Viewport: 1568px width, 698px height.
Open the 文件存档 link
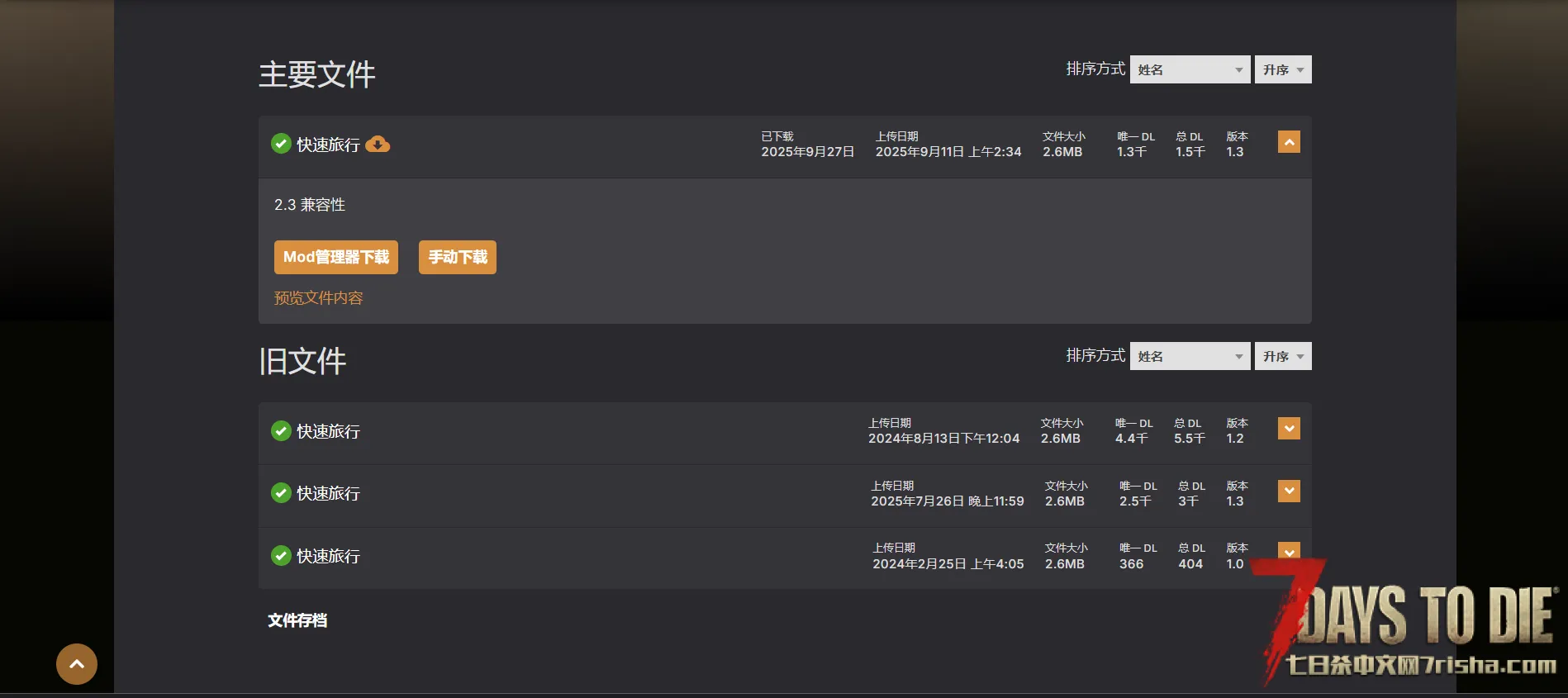click(x=297, y=620)
